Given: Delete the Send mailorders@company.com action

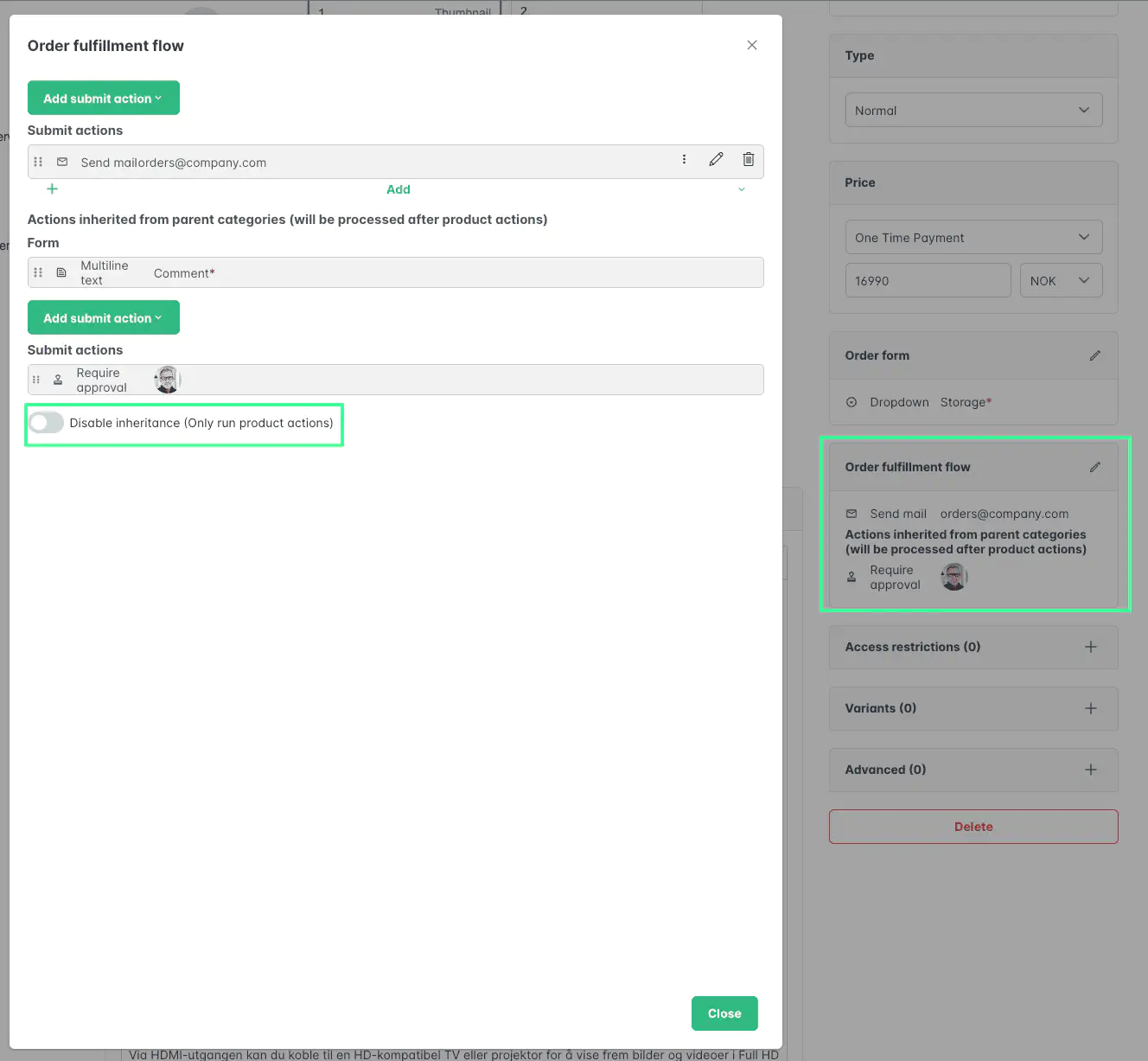Looking at the screenshot, I should [749, 160].
